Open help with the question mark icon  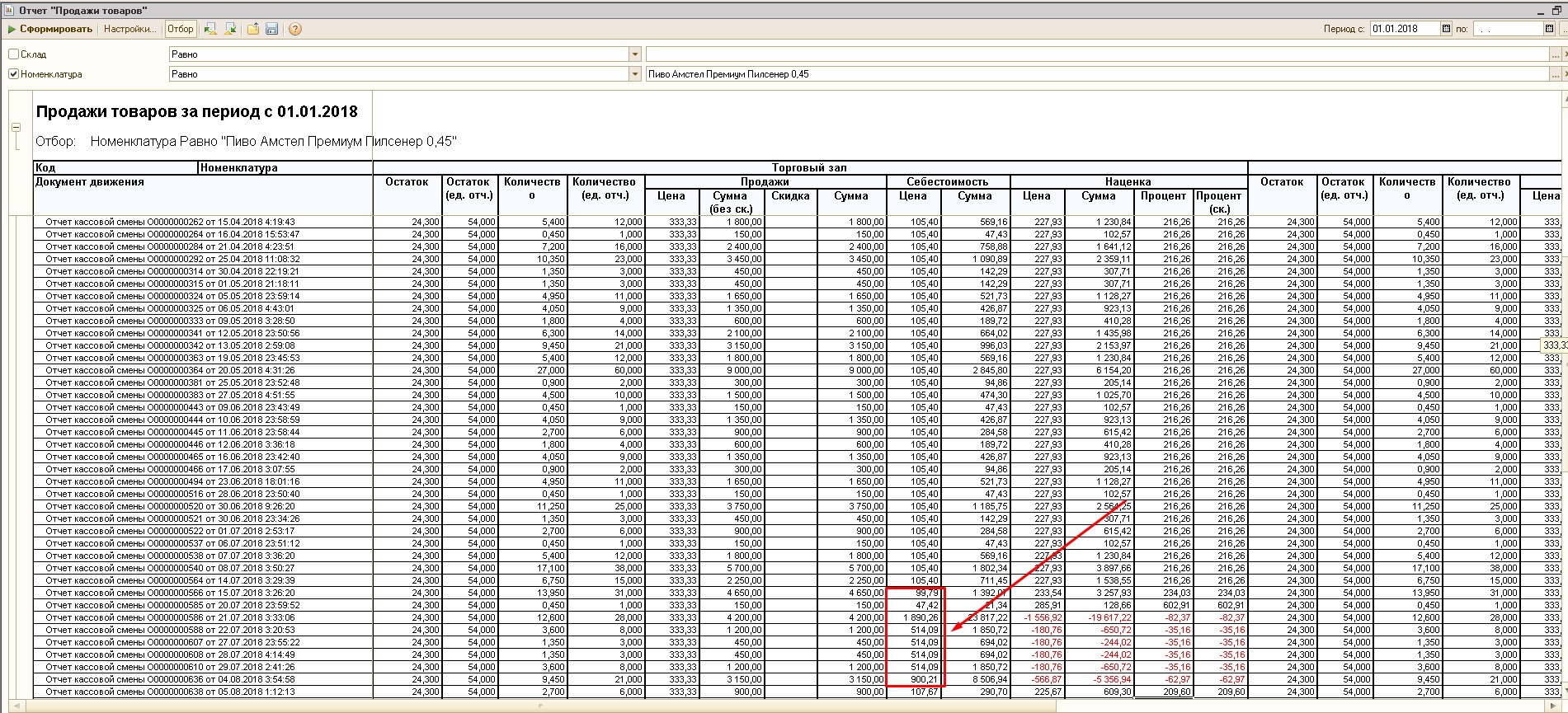click(x=295, y=29)
